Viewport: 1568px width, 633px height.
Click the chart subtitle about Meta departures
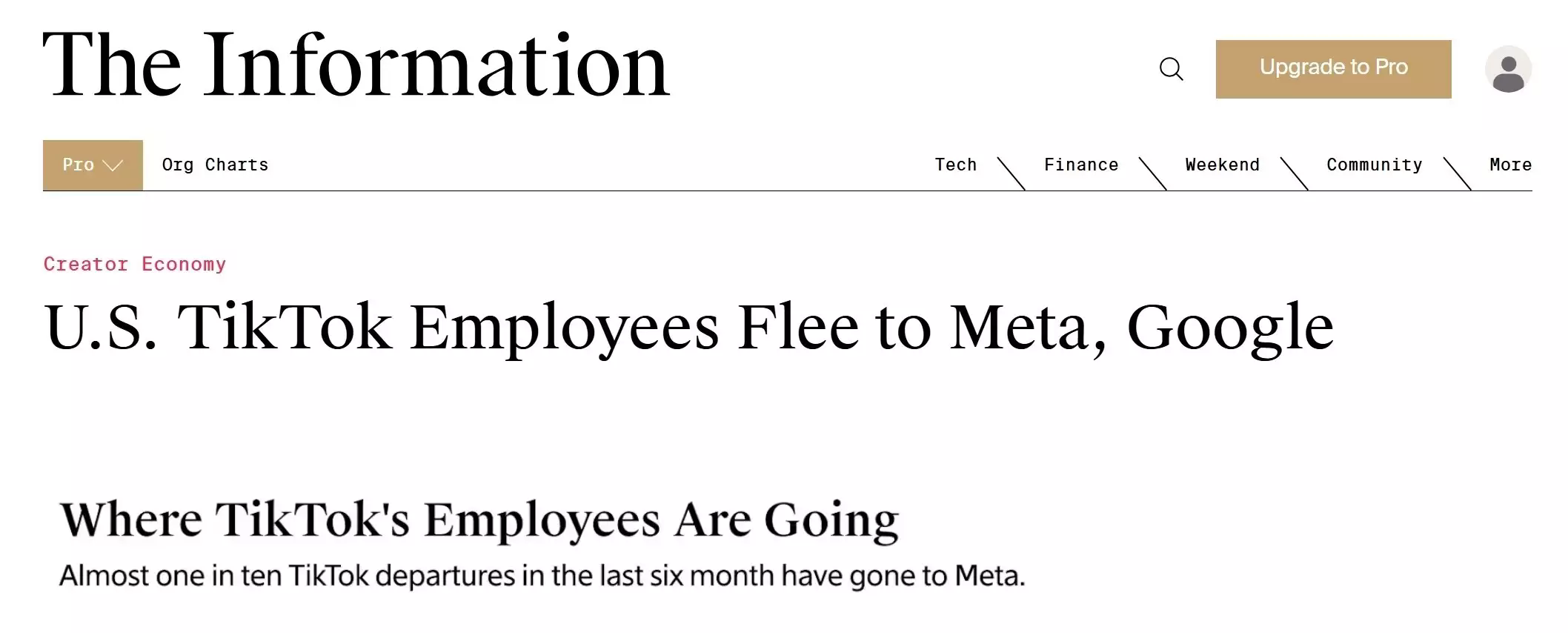[x=542, y=576]
